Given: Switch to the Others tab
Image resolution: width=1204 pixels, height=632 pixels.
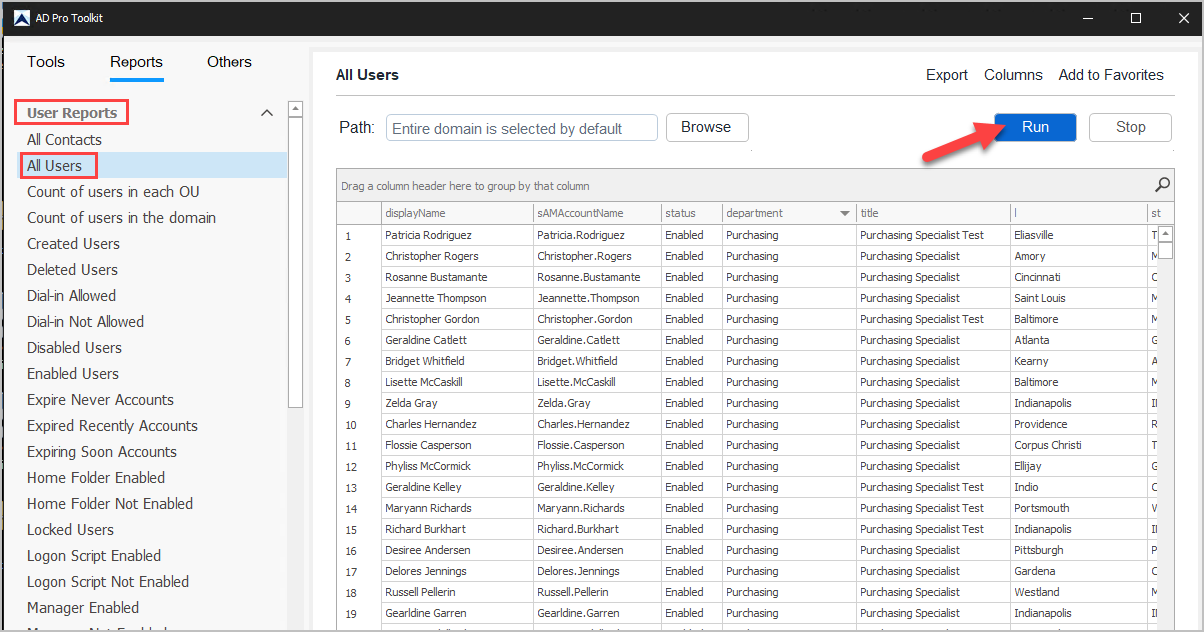Looking at the screenshot, I should [229, 62].
